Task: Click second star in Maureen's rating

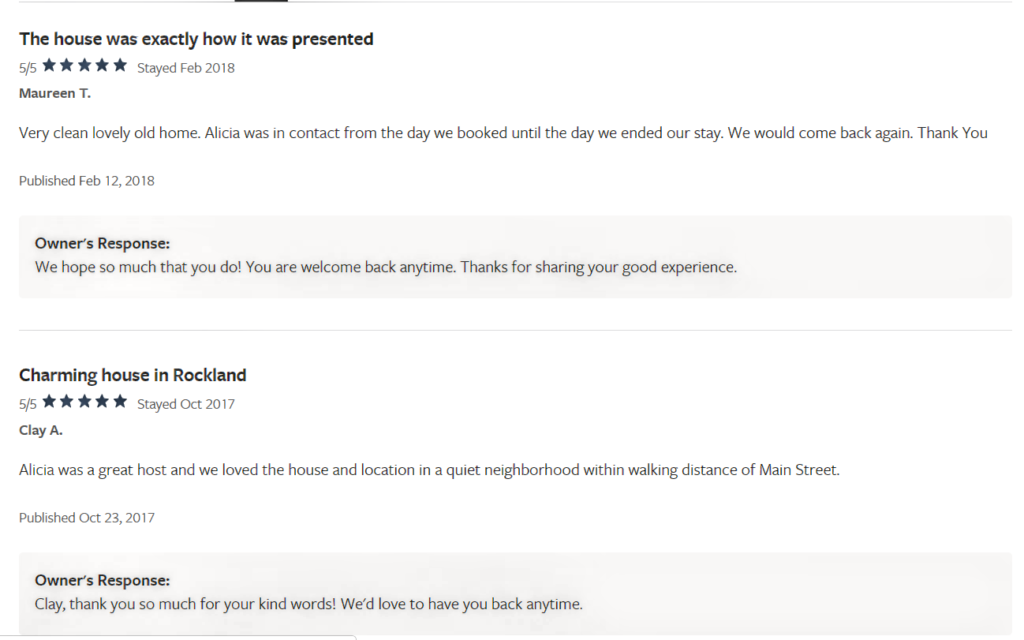Action: click(x=67, y=65)
